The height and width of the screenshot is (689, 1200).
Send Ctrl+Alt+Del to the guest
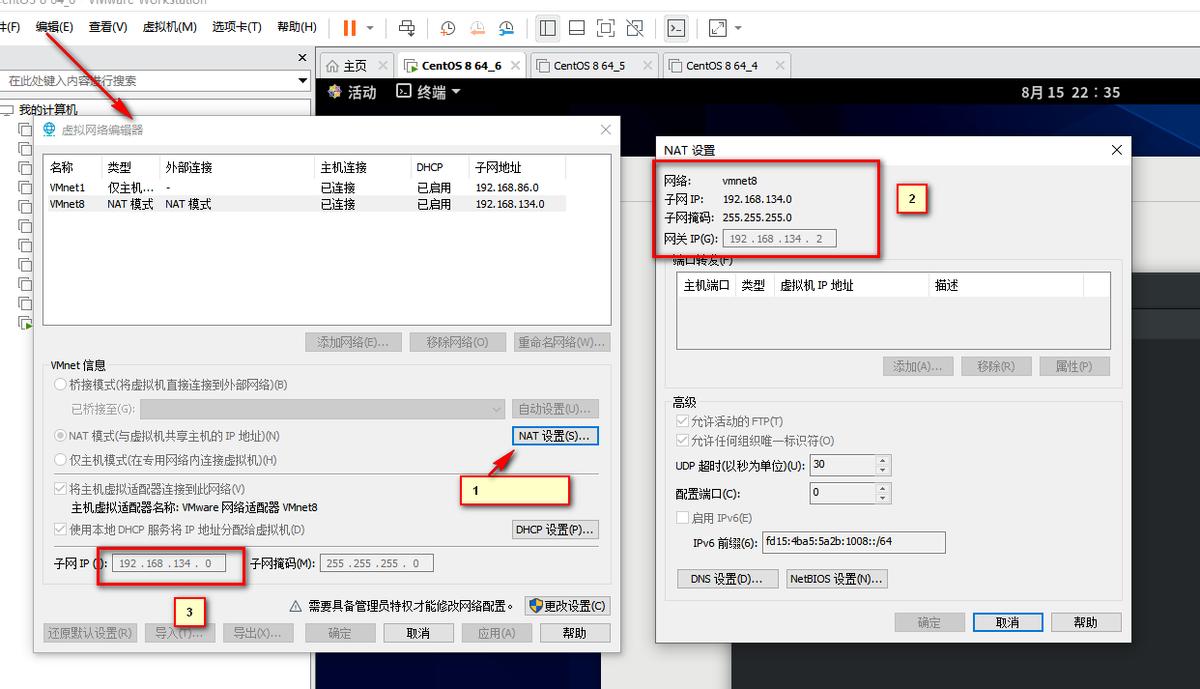pos(407,27)
